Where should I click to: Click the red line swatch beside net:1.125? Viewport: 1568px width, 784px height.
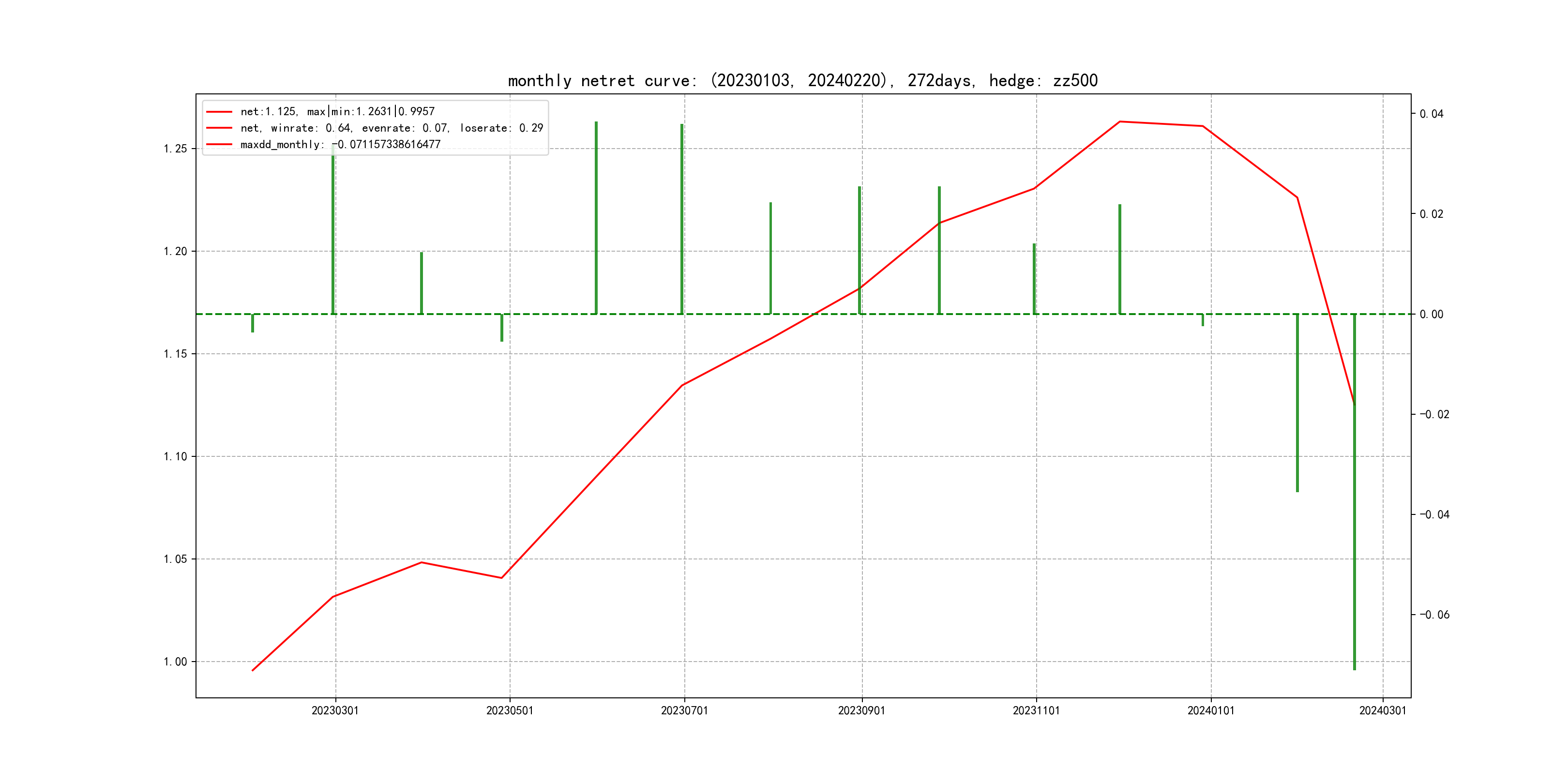pyautogui.click(x=219, y=112)
